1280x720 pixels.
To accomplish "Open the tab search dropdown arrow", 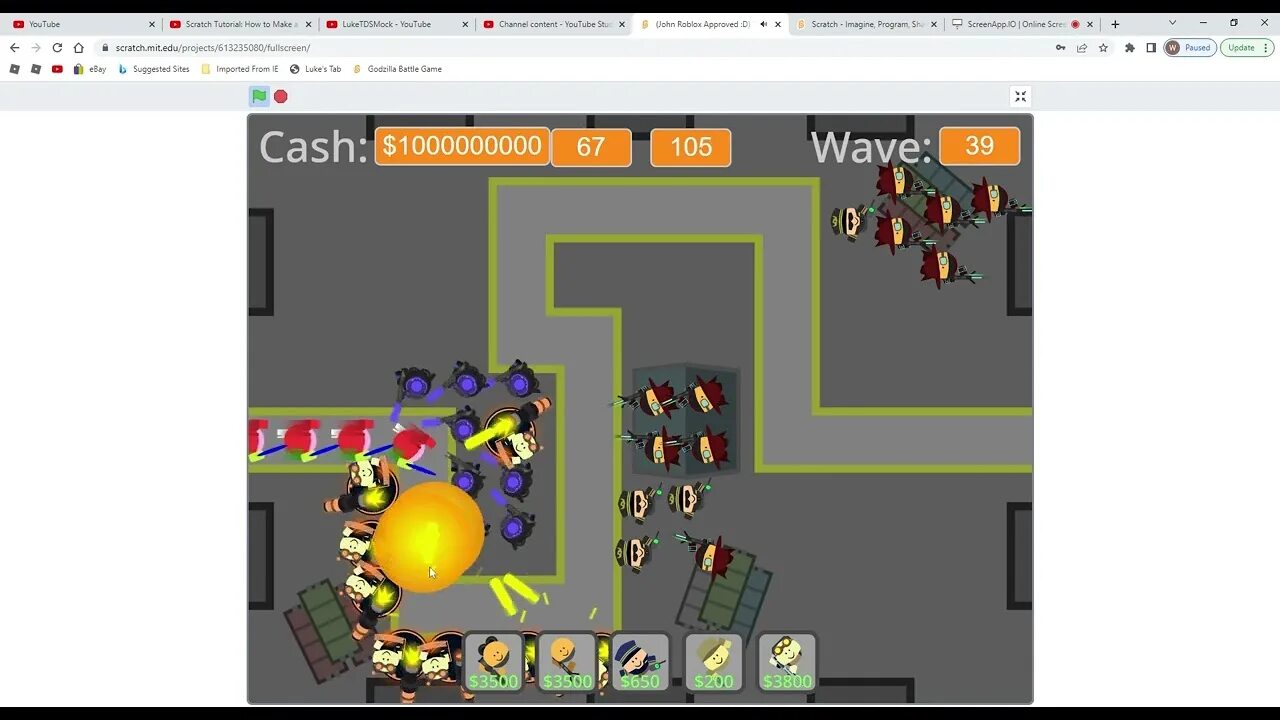I will click(x=1172, y=23).
